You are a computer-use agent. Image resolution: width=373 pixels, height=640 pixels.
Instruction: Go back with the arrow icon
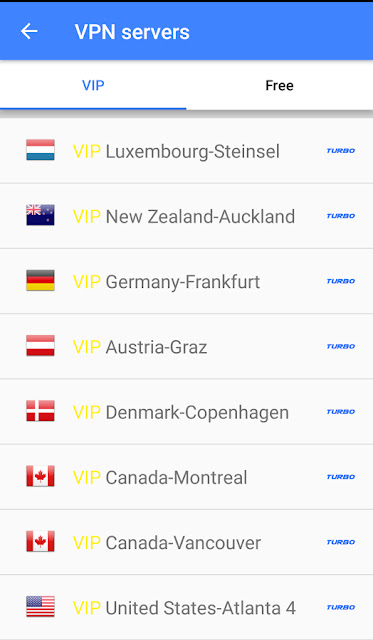(x=29, y=31)
